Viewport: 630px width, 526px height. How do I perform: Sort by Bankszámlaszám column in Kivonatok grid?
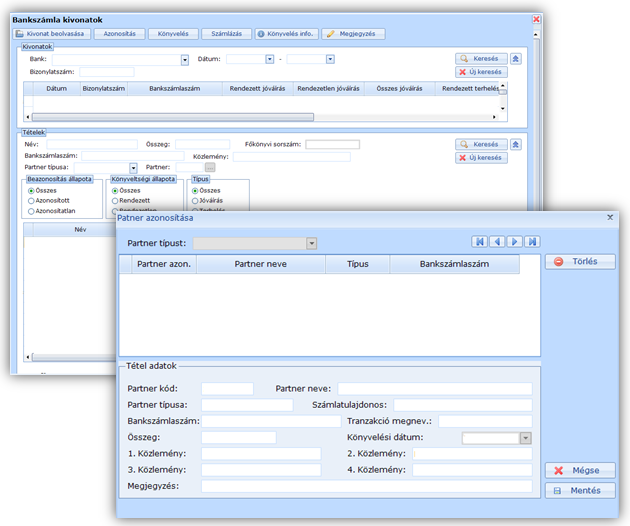175,88
